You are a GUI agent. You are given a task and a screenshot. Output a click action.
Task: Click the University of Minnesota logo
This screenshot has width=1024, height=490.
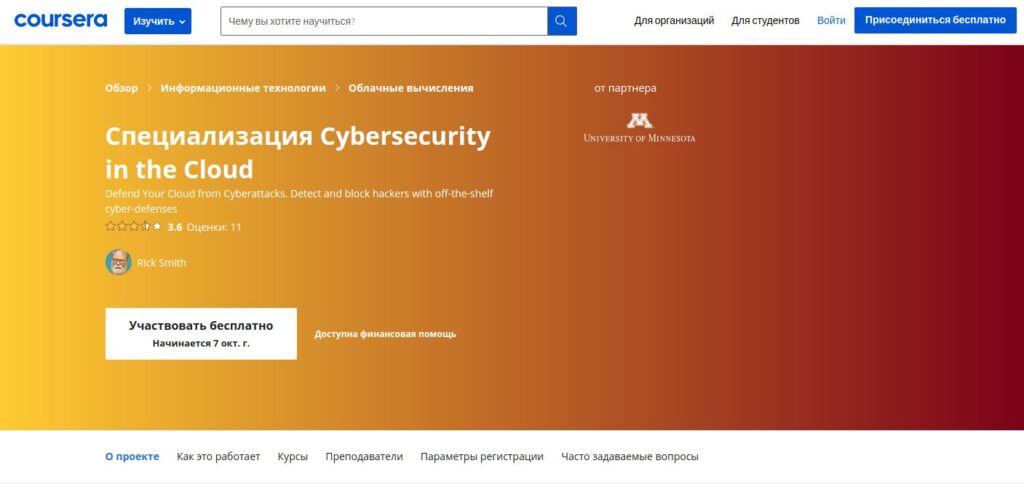point(639,127)
